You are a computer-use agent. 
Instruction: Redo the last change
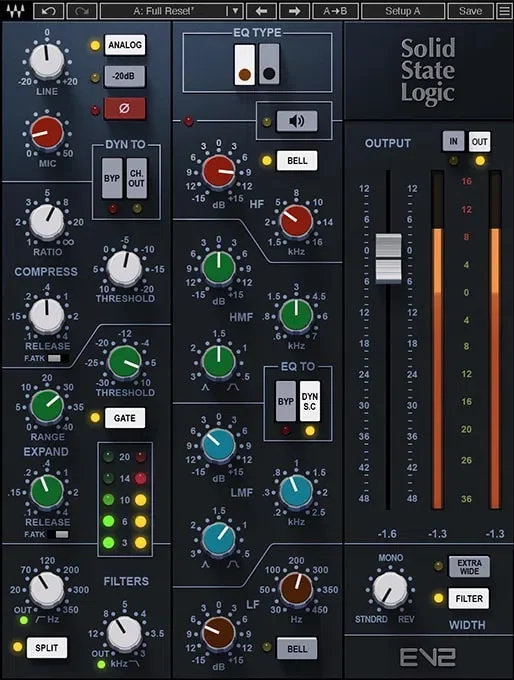[x=81, y=11]
